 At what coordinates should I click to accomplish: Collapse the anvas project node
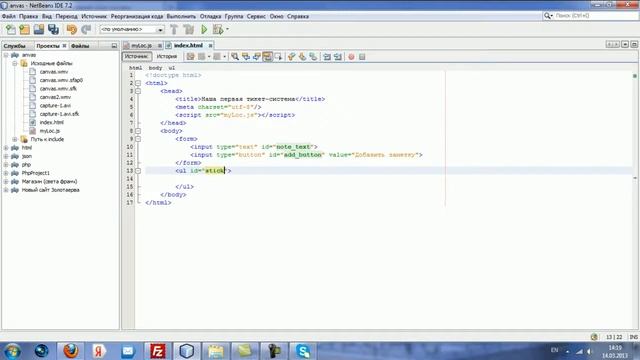click(6, 55)
